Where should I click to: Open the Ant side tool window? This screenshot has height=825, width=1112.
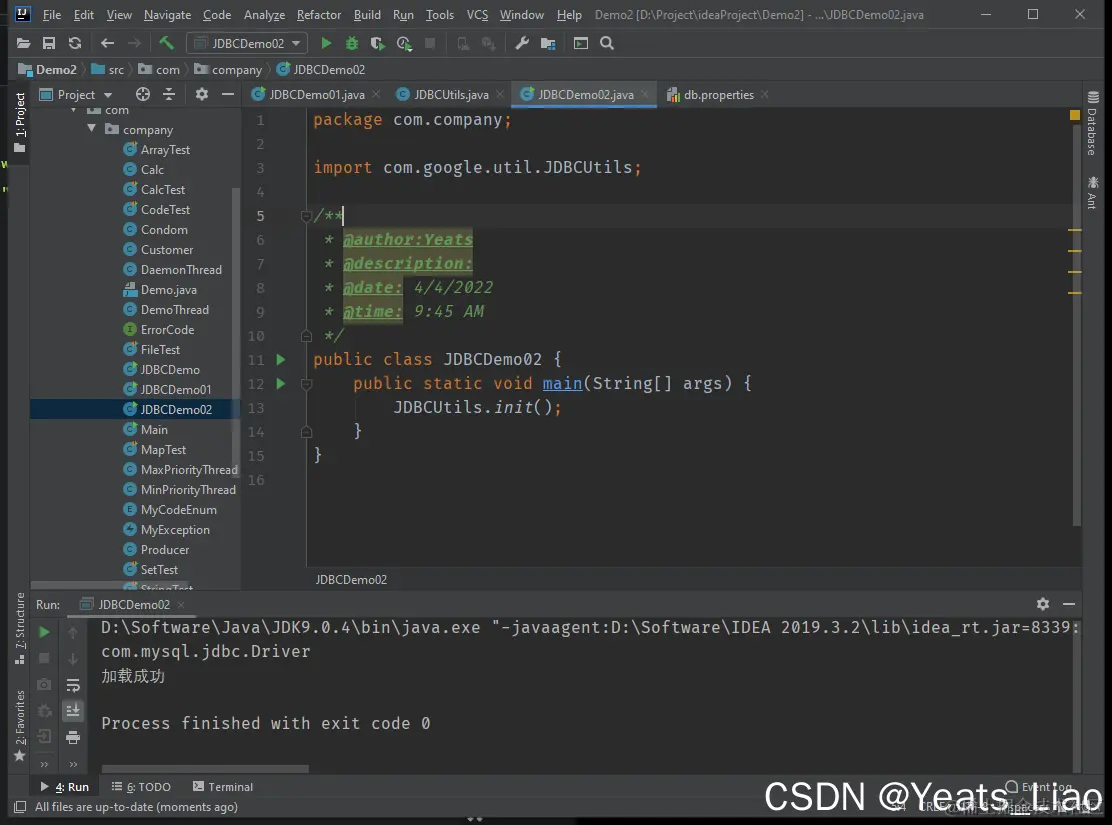[x=1092, y=192]
